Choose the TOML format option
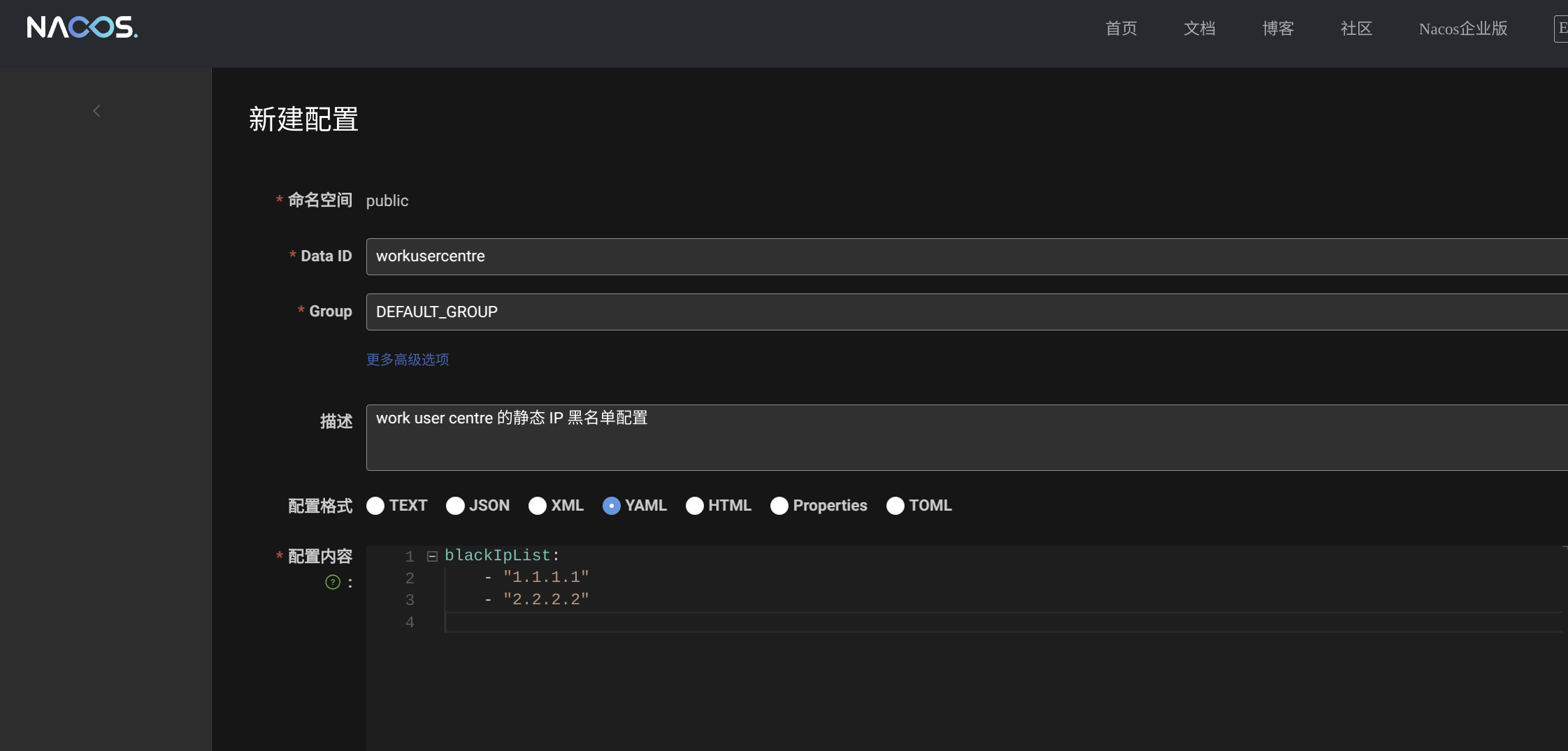 [895, 506]
